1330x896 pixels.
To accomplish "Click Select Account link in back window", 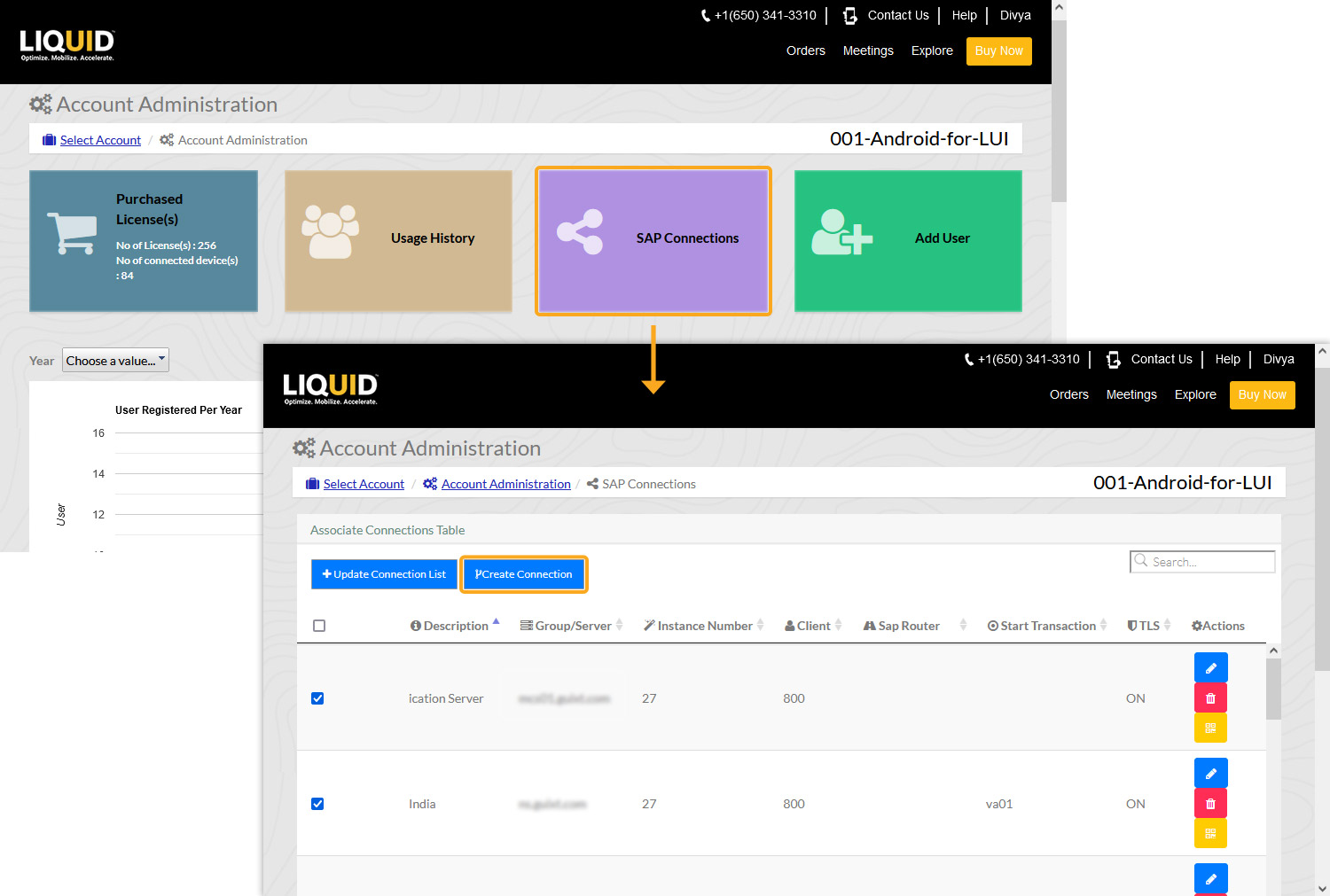I will click(x=100, y=140).
